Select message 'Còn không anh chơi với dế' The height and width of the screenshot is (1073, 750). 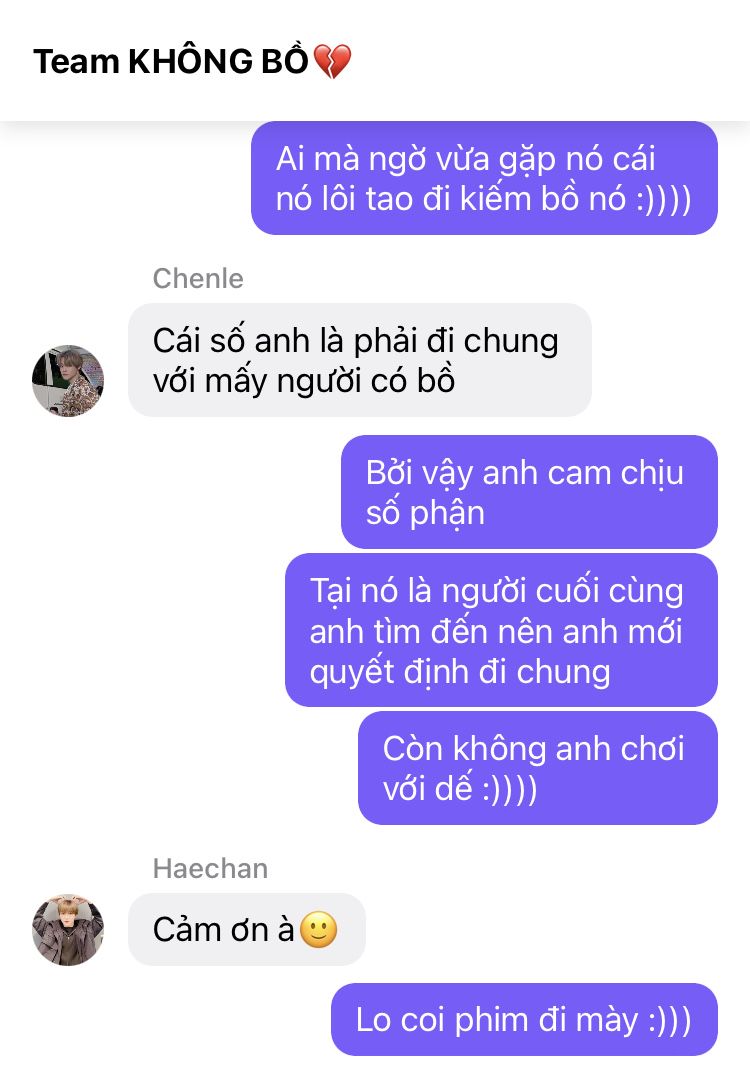tap(538, 768)
